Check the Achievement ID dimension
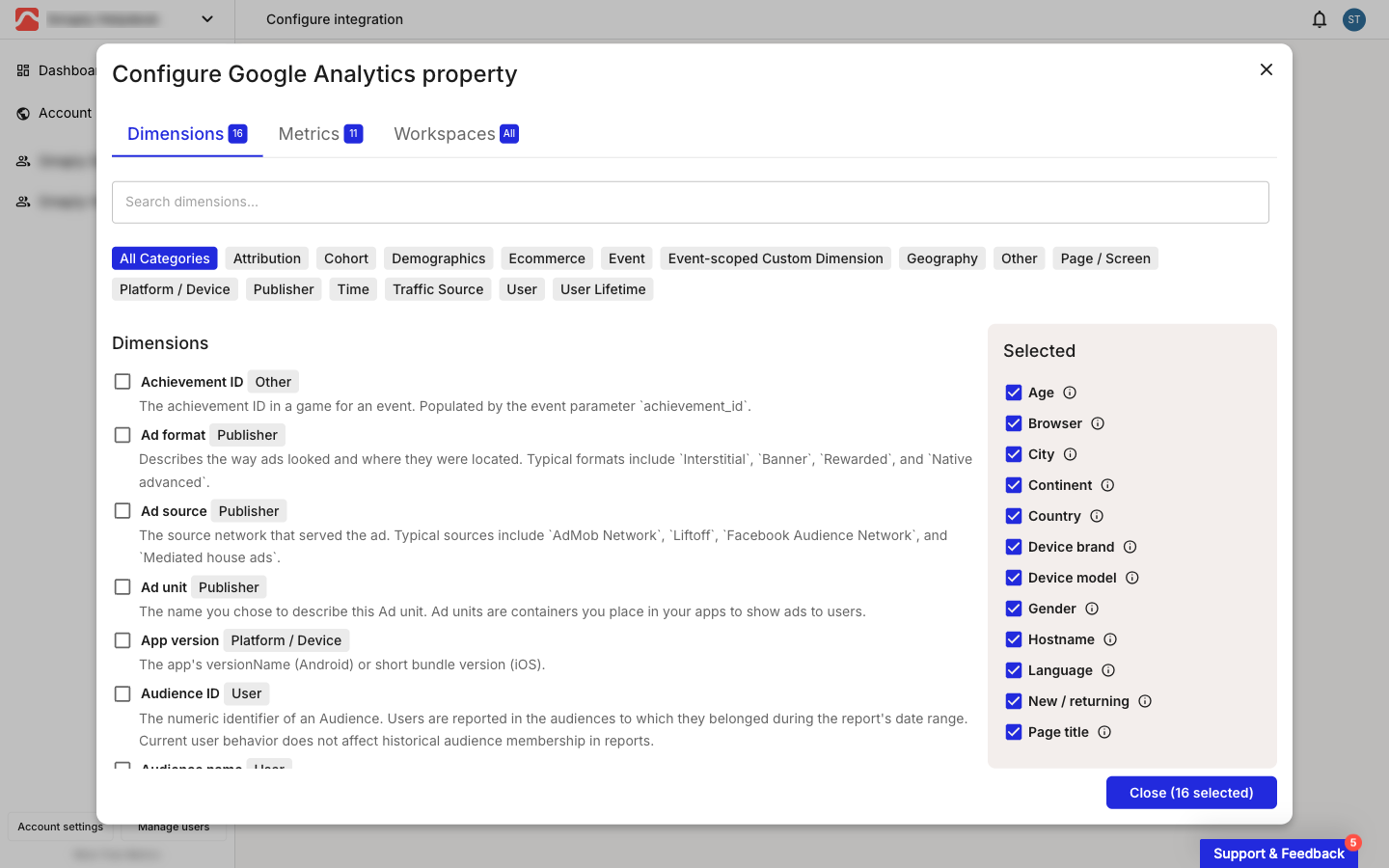Viewport: 1389px width, 868px height. pyautogui.click(x=123, y=382)
